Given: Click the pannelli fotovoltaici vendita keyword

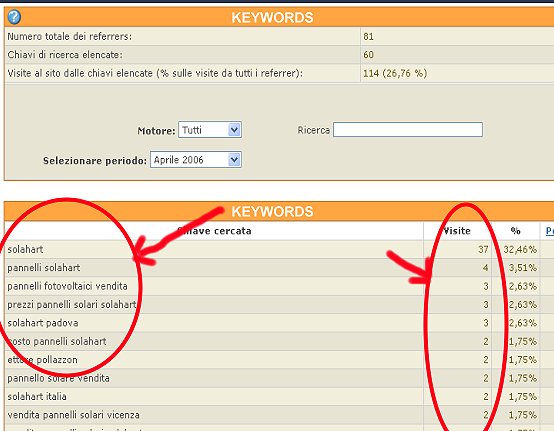Looking at the screenshot, I should (67, 286).
